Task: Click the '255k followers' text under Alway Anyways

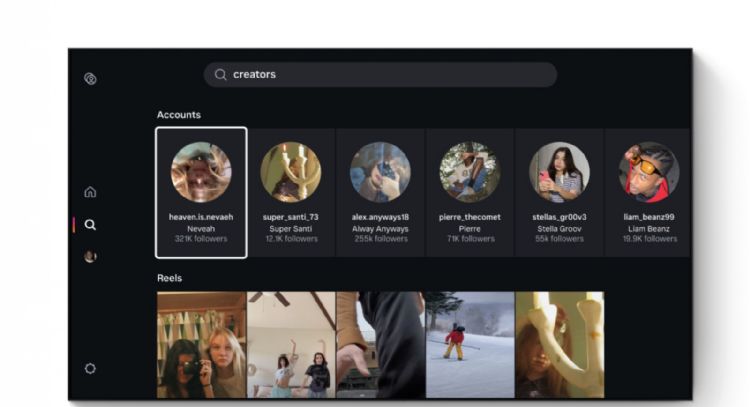Action: click(381, 239)
